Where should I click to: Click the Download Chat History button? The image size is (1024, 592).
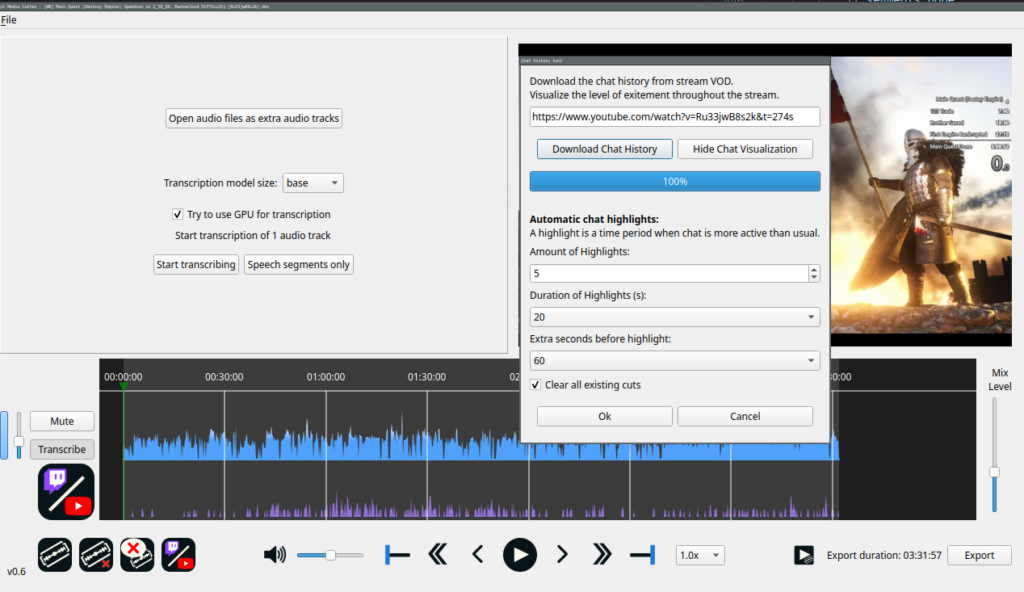point(604,149)
